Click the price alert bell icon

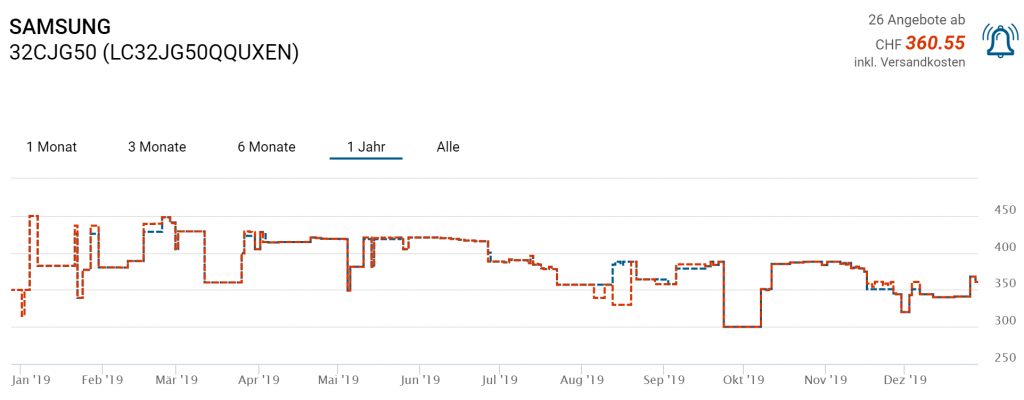tap(999, 41)
